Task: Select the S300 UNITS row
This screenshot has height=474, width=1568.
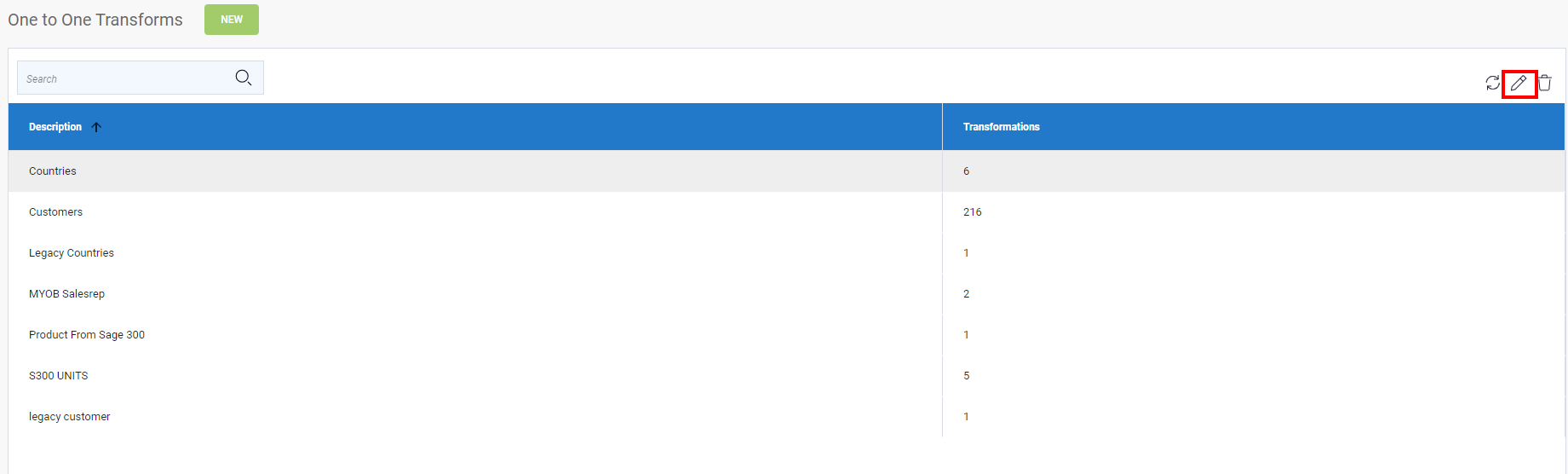Action: (x=786, y=376)
